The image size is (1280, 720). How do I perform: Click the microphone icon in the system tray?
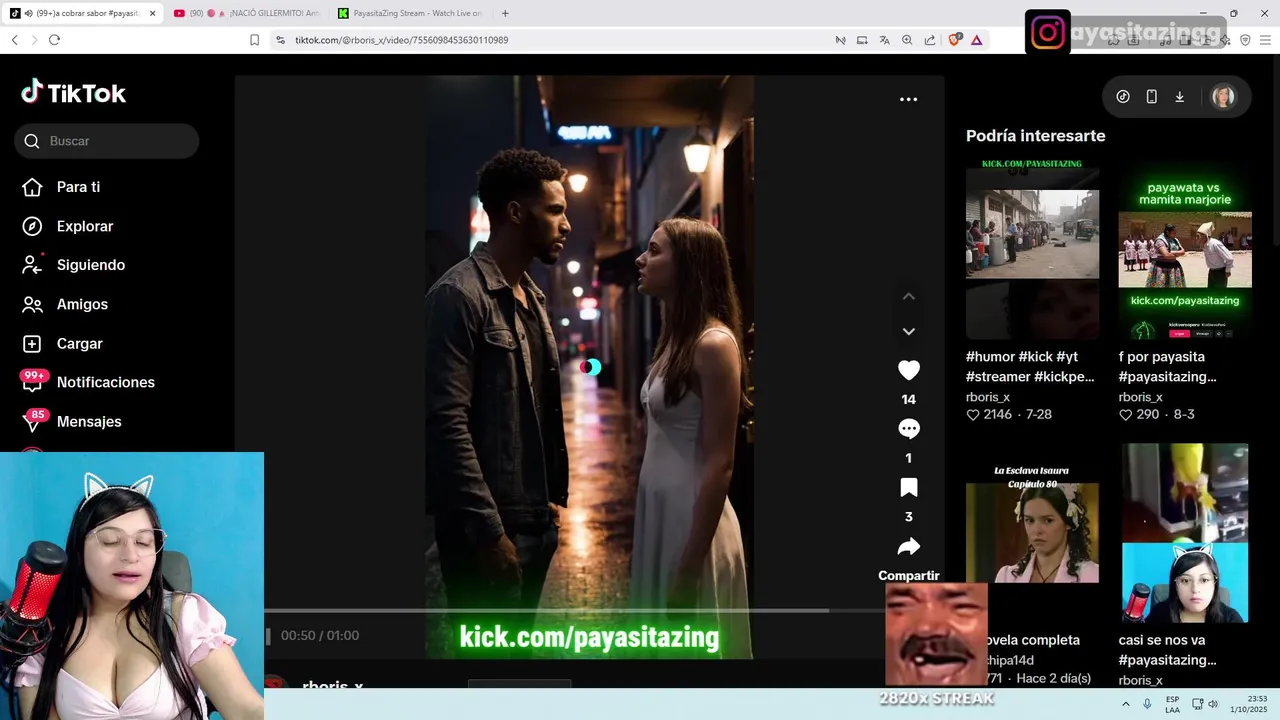click(x=1147, y=704)
